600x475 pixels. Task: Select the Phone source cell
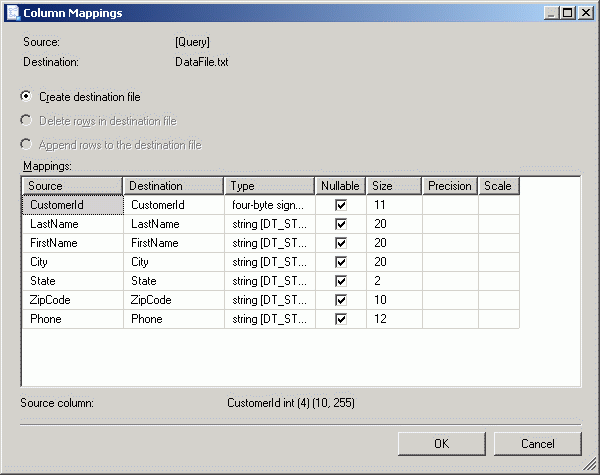(x=72, y=319)
